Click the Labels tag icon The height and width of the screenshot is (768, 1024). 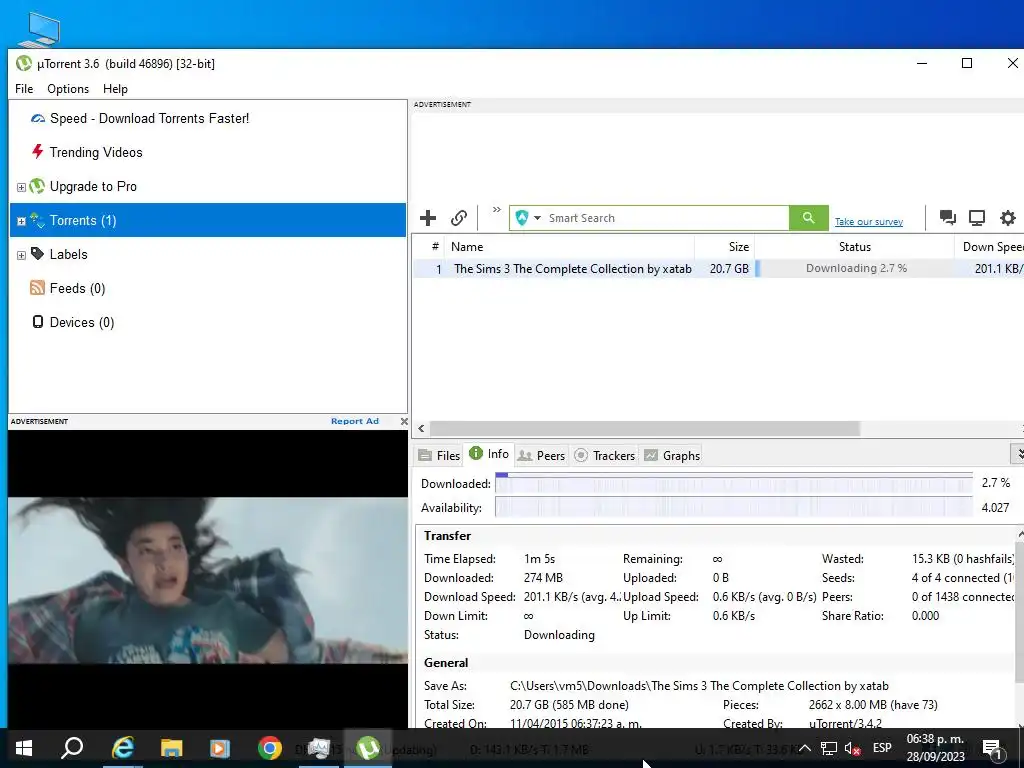coord(37,253)
